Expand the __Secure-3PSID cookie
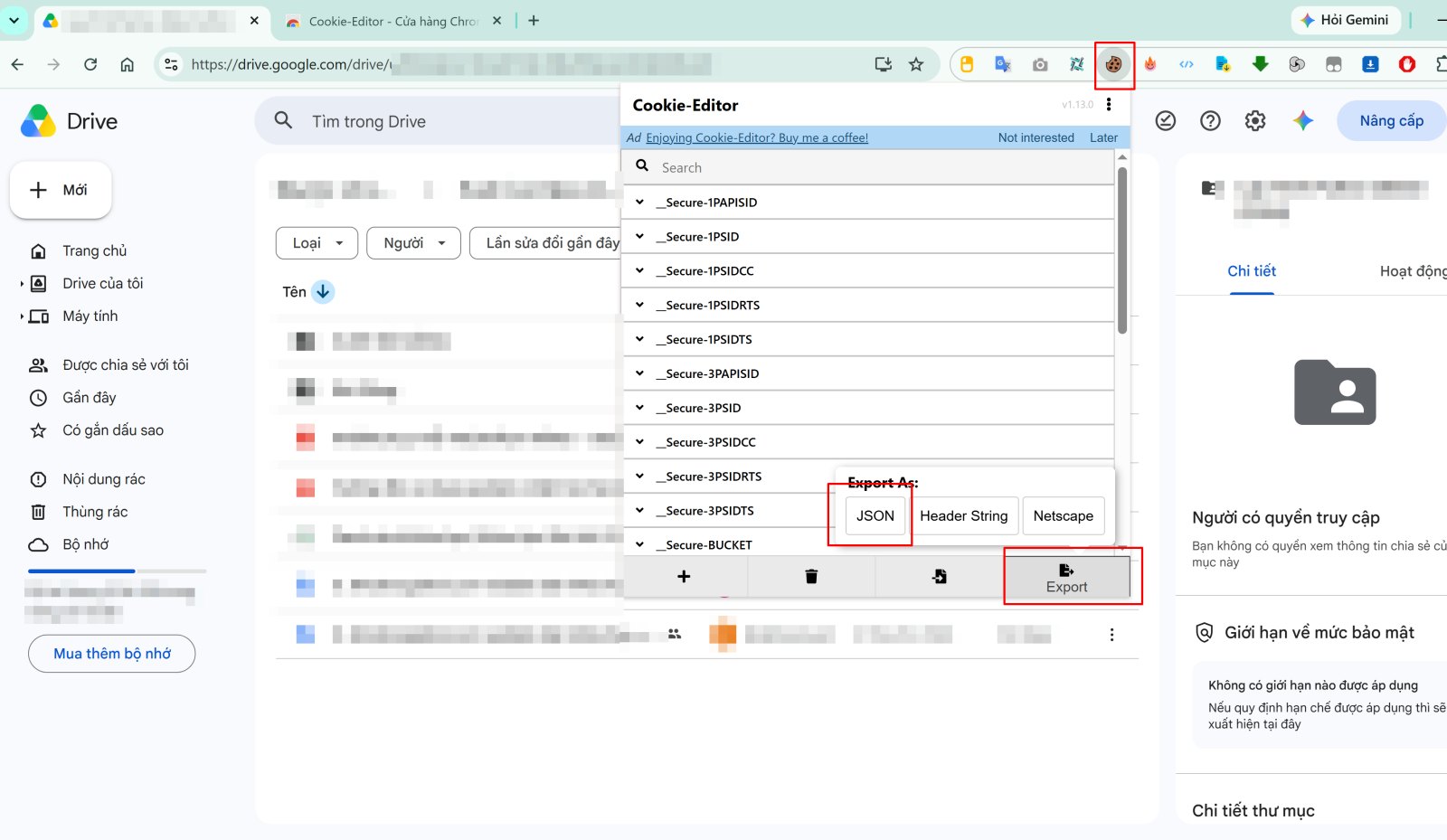1447x840 pixels. (x=868, y=408)
